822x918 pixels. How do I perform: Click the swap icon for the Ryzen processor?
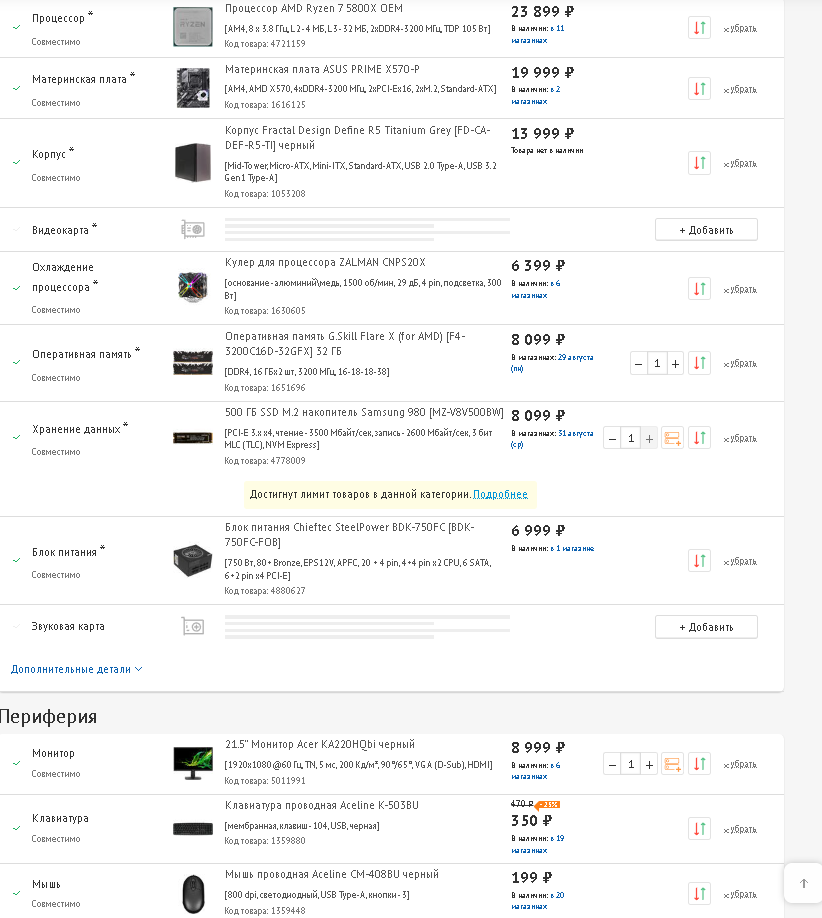point(699,28)
